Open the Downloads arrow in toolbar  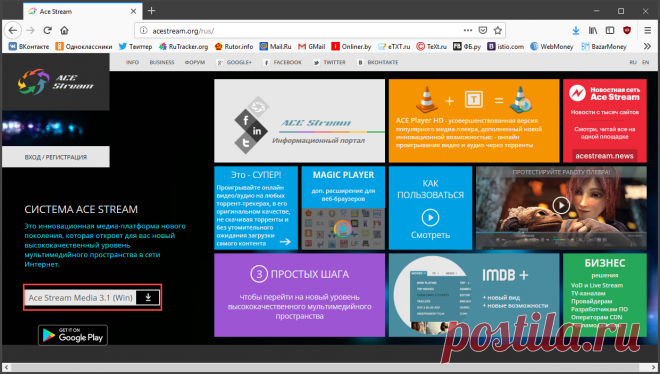pos(576,30)
